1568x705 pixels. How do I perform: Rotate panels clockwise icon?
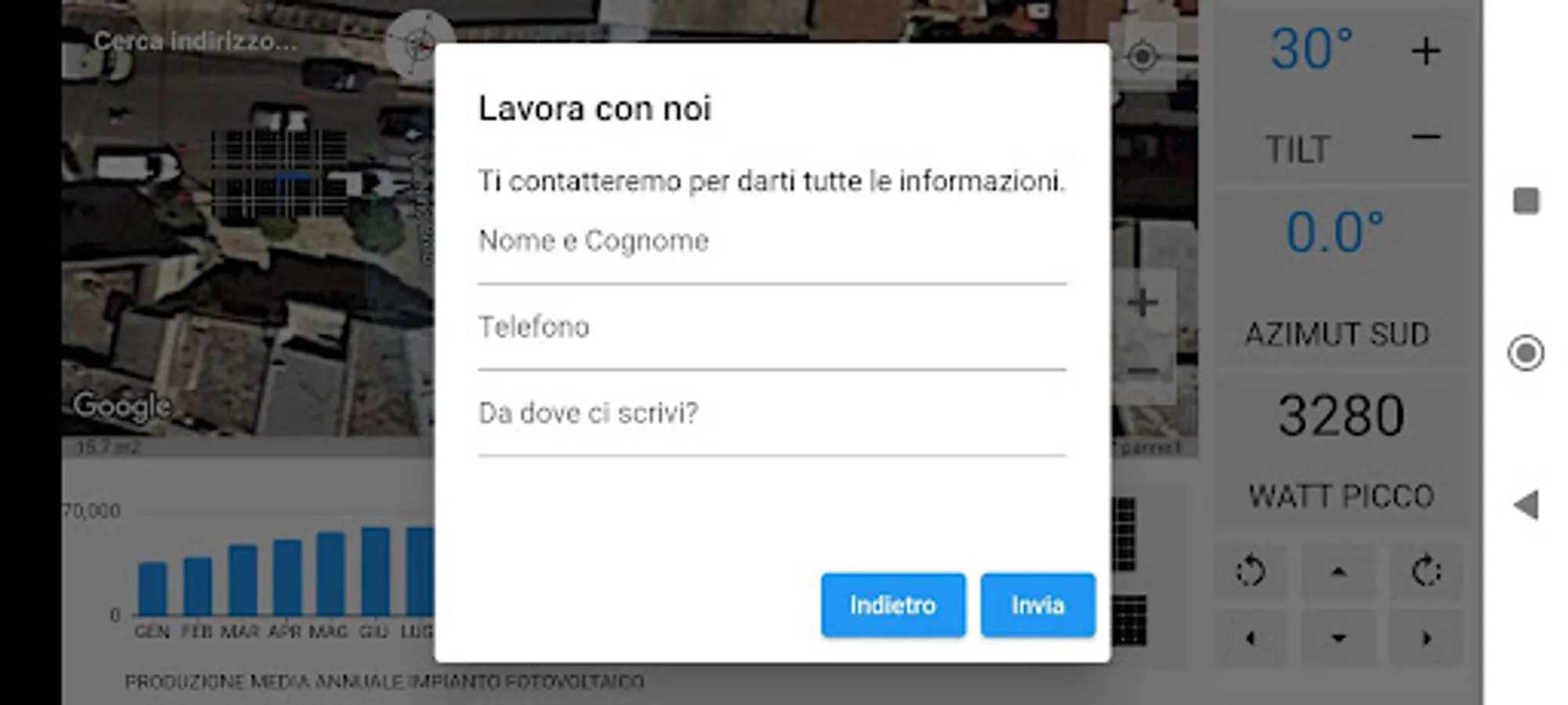(1426, 571)
